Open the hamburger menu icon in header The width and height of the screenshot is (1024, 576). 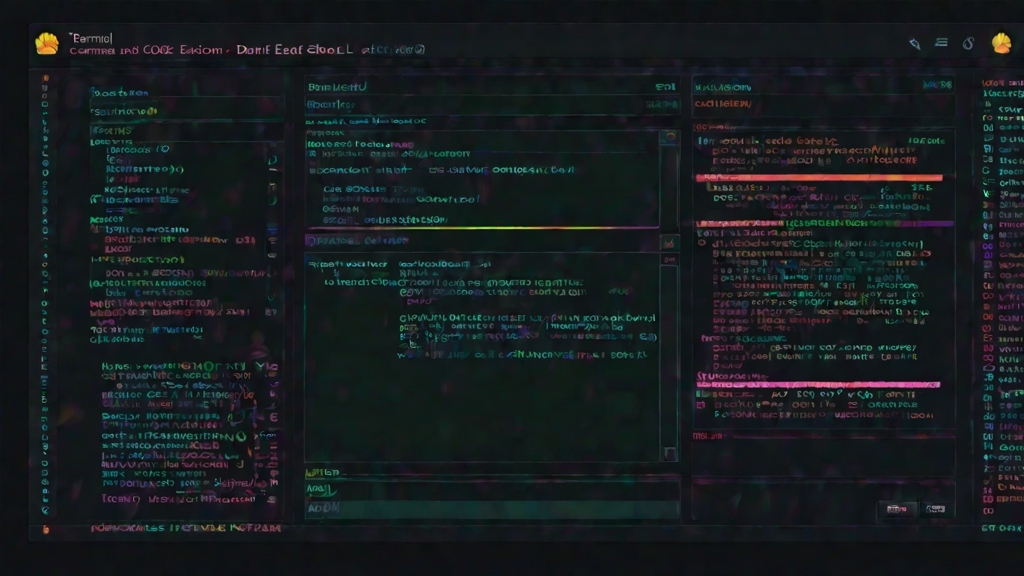pos(941,42)
